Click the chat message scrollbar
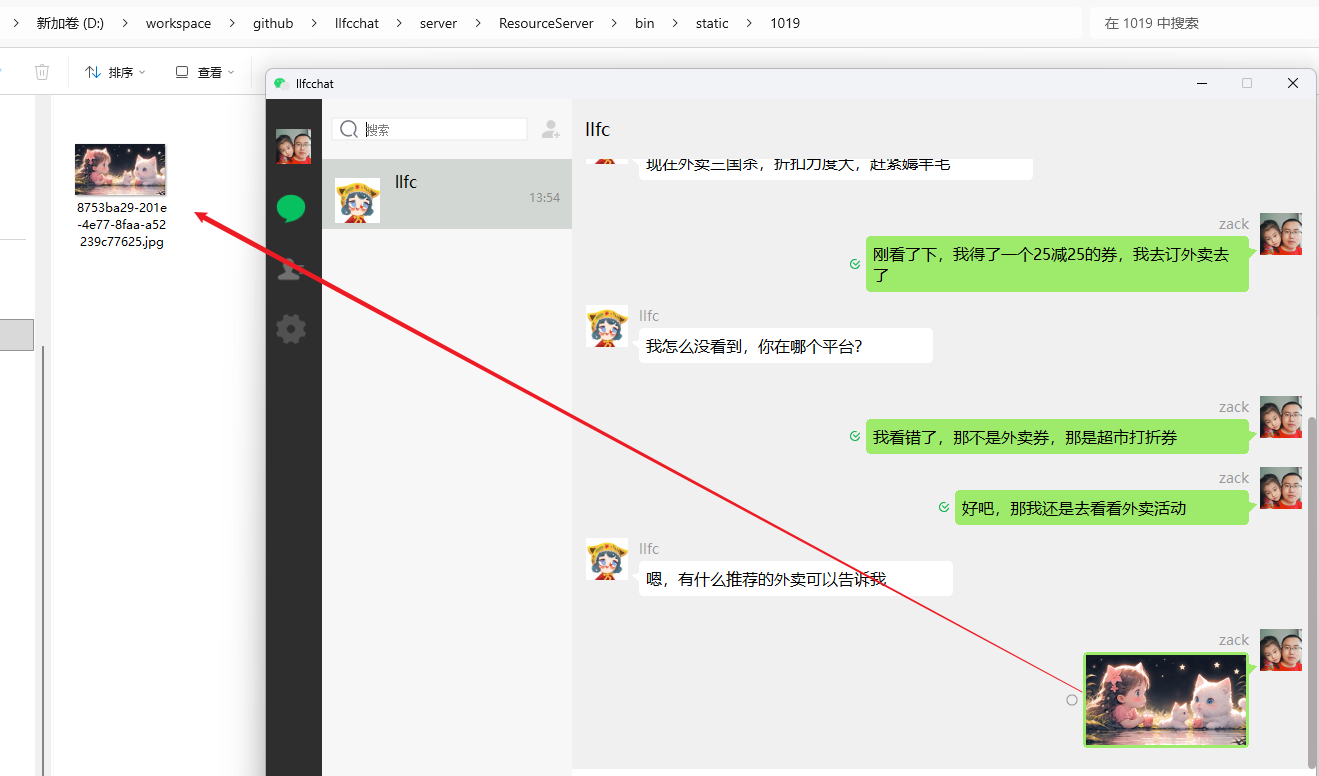The width and height of the screenshot is (1319, 776). [1312, 580]
